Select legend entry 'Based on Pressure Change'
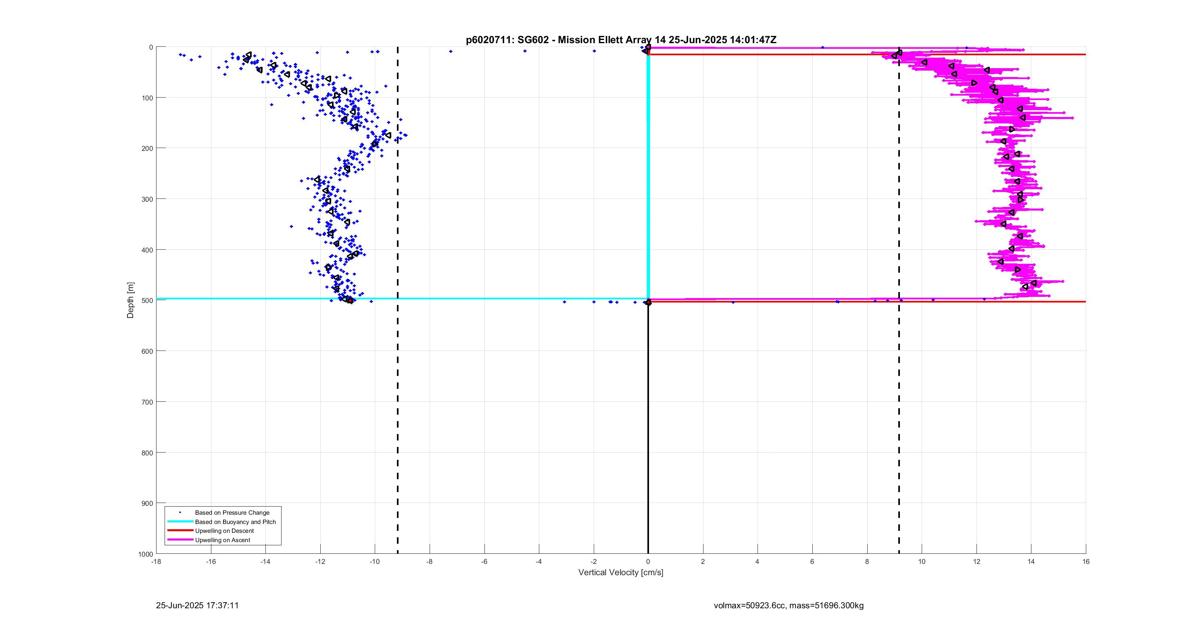Image resolution: width=1200 pixels, height=622 pixels. pyautogui.click(x=232, y=512)
